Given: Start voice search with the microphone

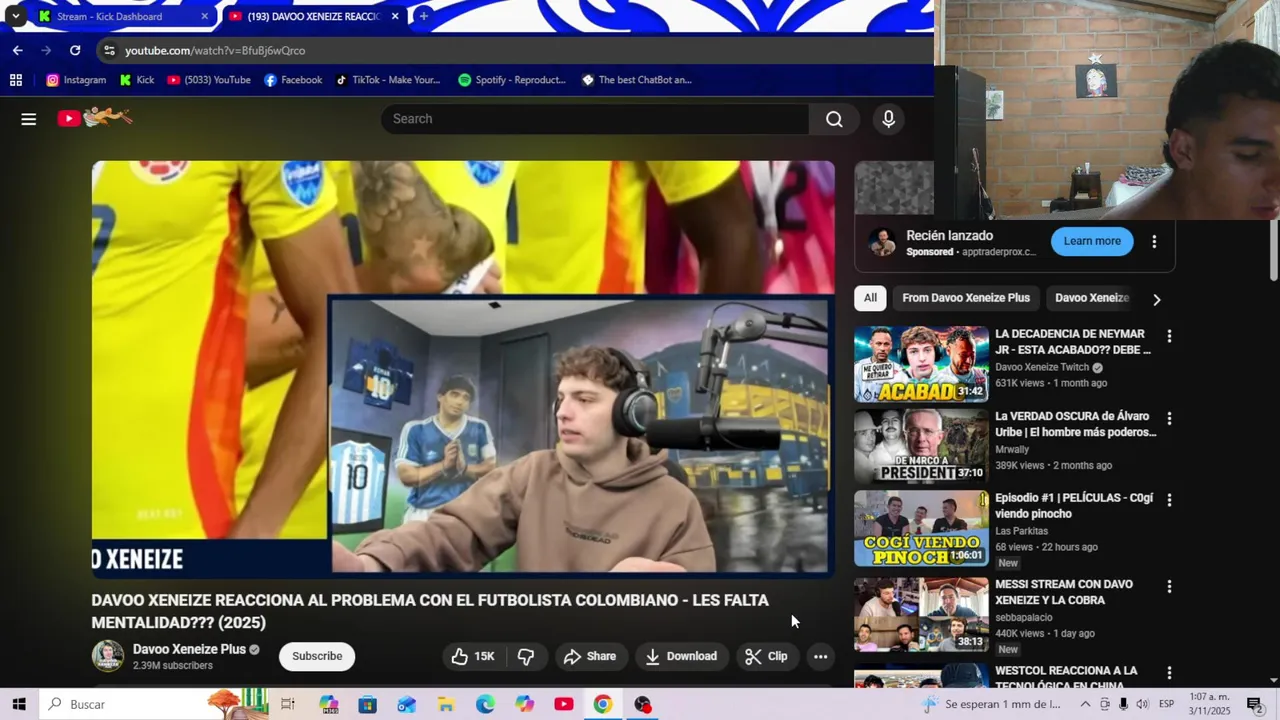Looking at the screenshot, I should tap(888, 119).
